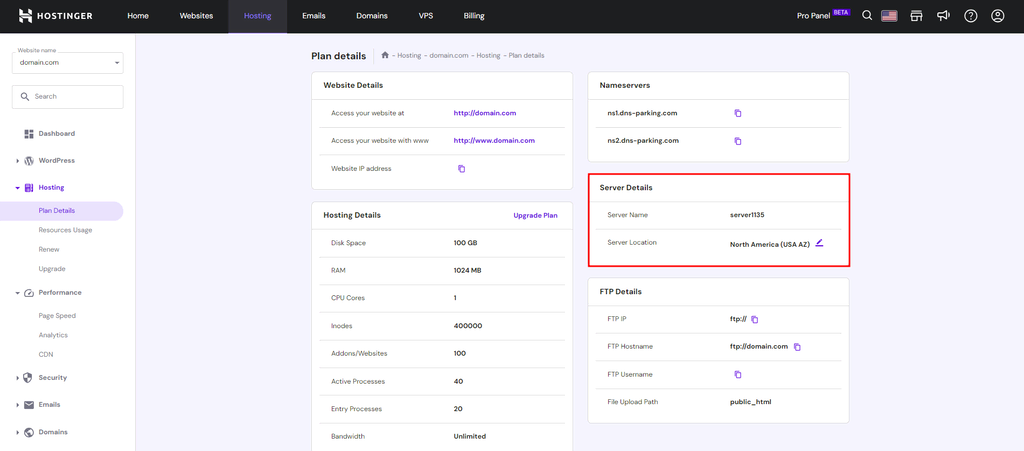The height and width of the screenshot is (451, 1024).
Task: Open Pro Panel beta
Action: (824, 16)
